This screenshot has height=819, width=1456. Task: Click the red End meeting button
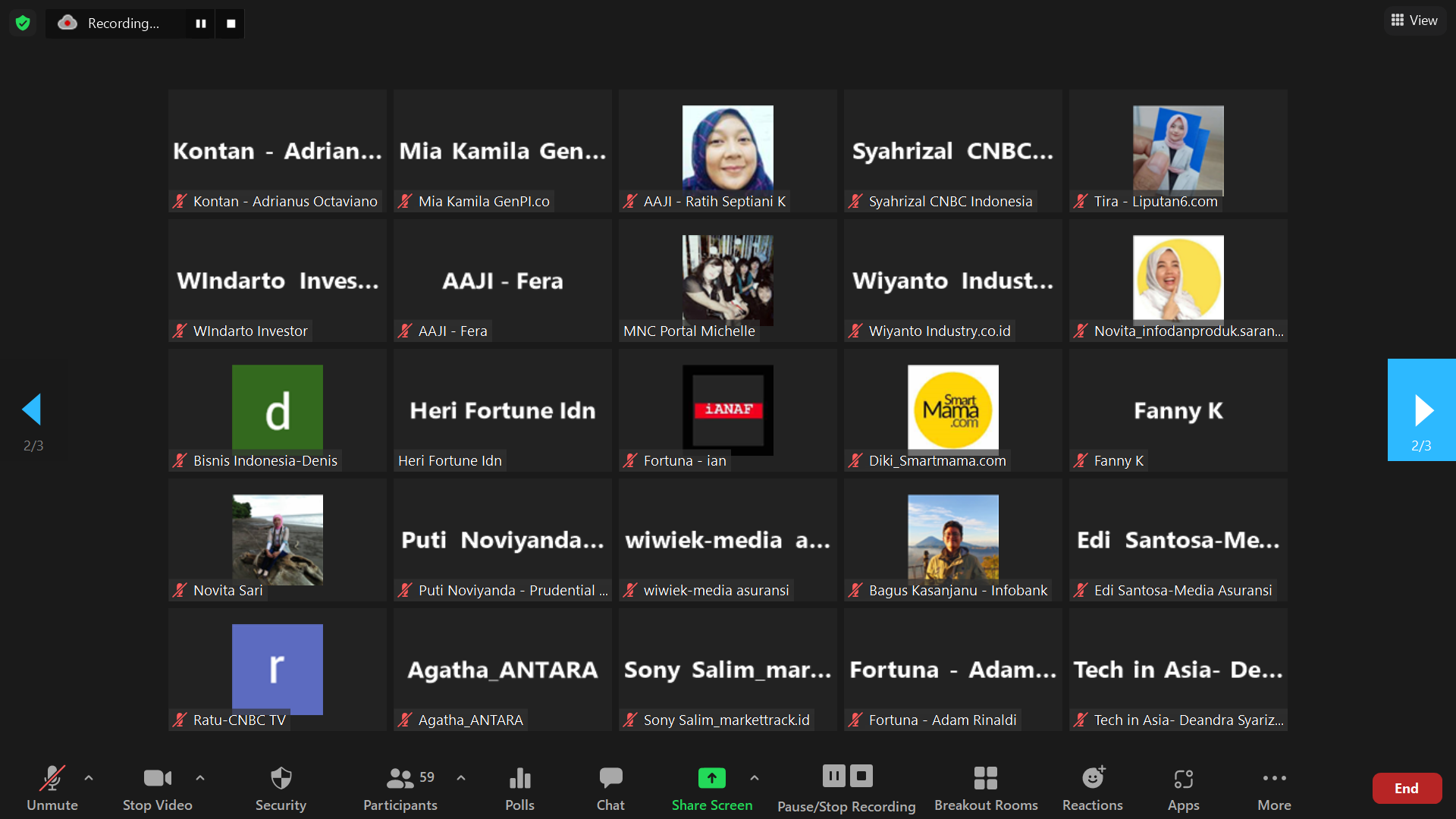point(1407,788)
